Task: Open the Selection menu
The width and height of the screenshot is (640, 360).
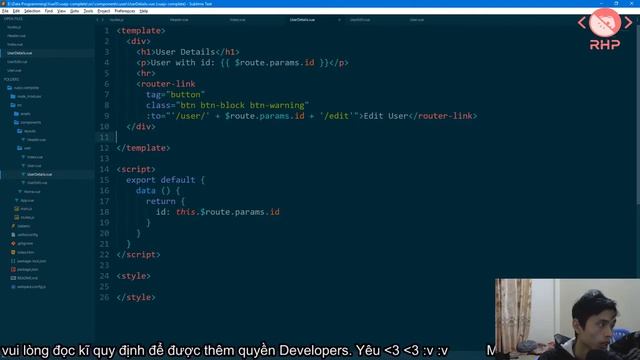Action: (32, 11)
